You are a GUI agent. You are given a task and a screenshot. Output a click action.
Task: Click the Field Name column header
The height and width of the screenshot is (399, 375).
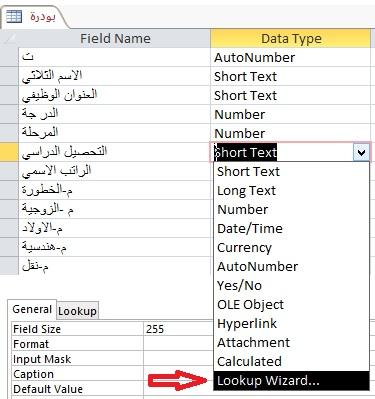[x=115, y=38]
